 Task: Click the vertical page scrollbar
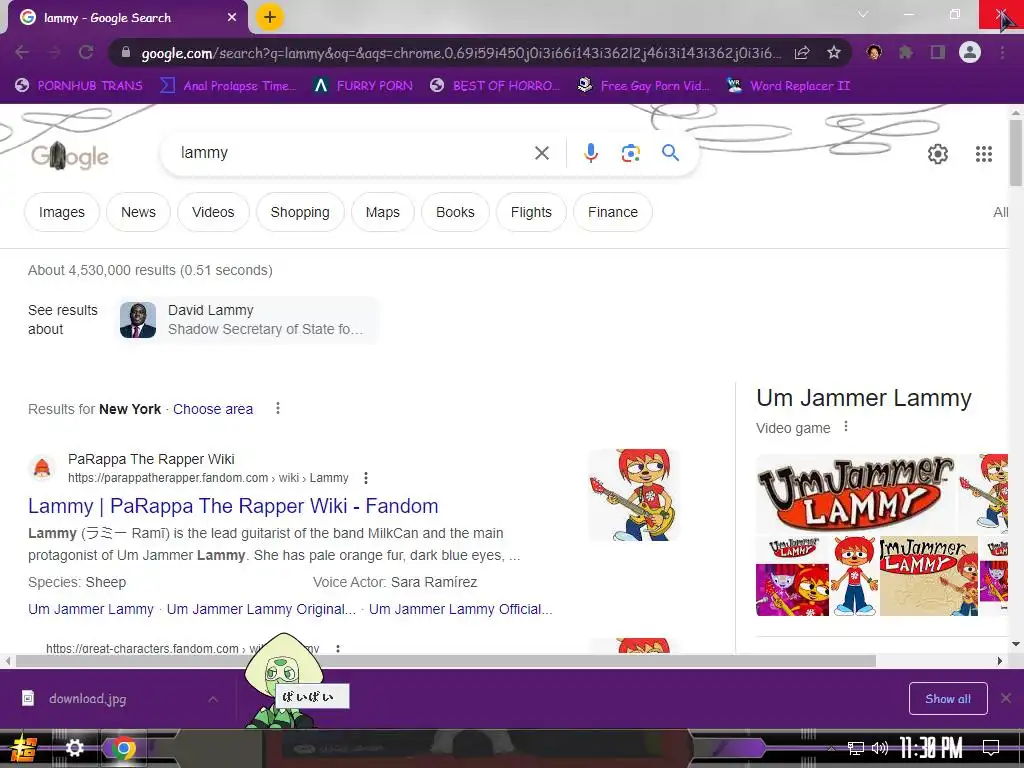(1016, 152)
